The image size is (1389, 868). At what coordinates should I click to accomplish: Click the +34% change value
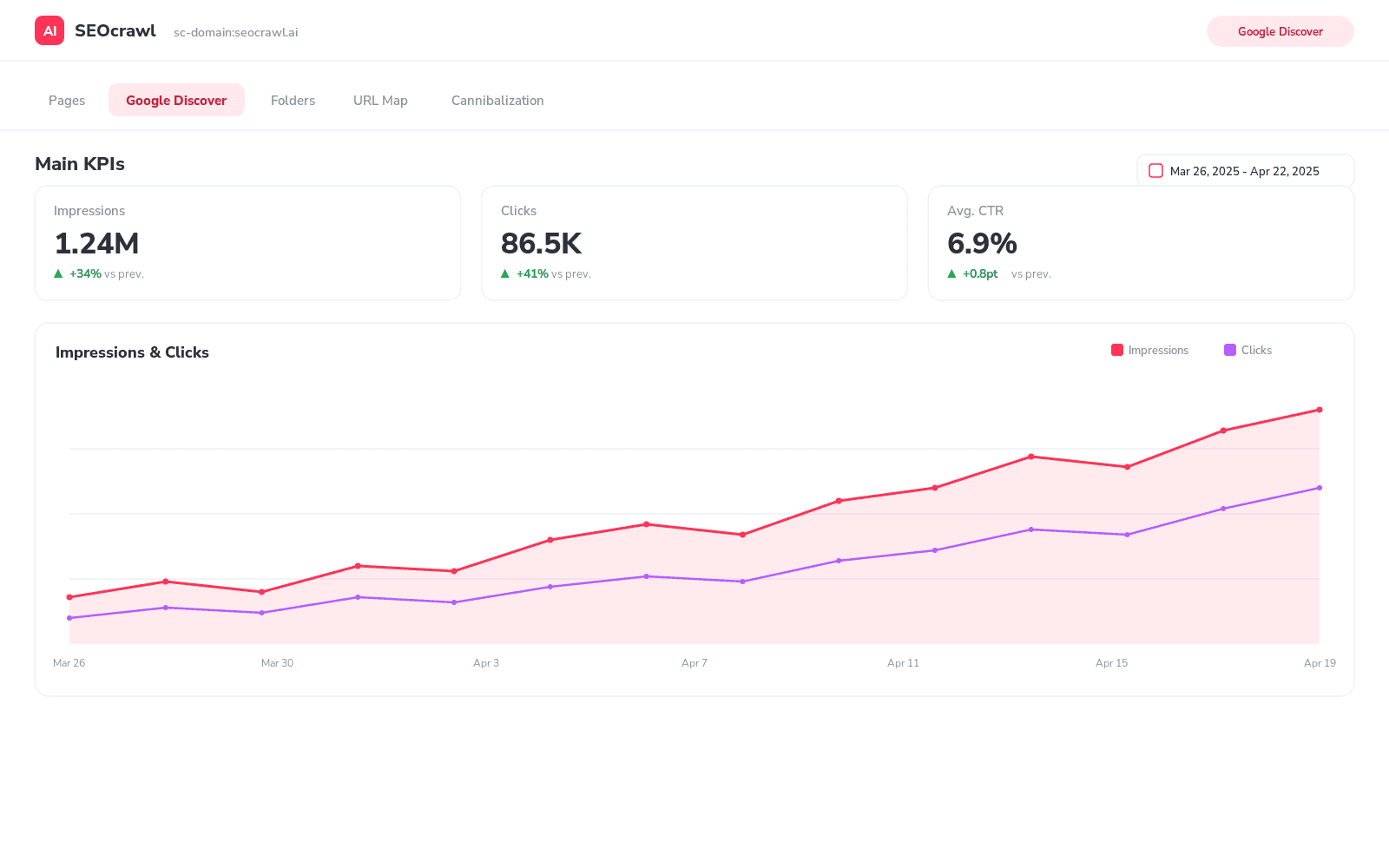tap(85, 273)
